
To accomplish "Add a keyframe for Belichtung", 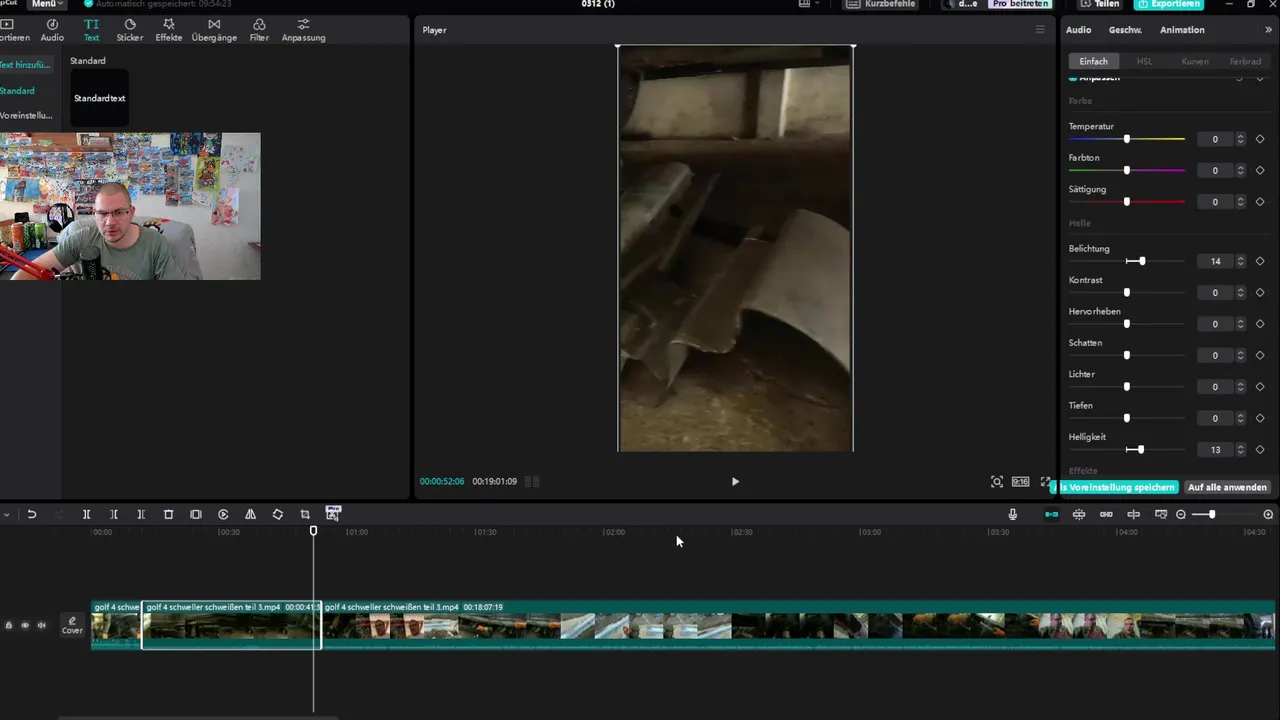I will (1260, 261).
